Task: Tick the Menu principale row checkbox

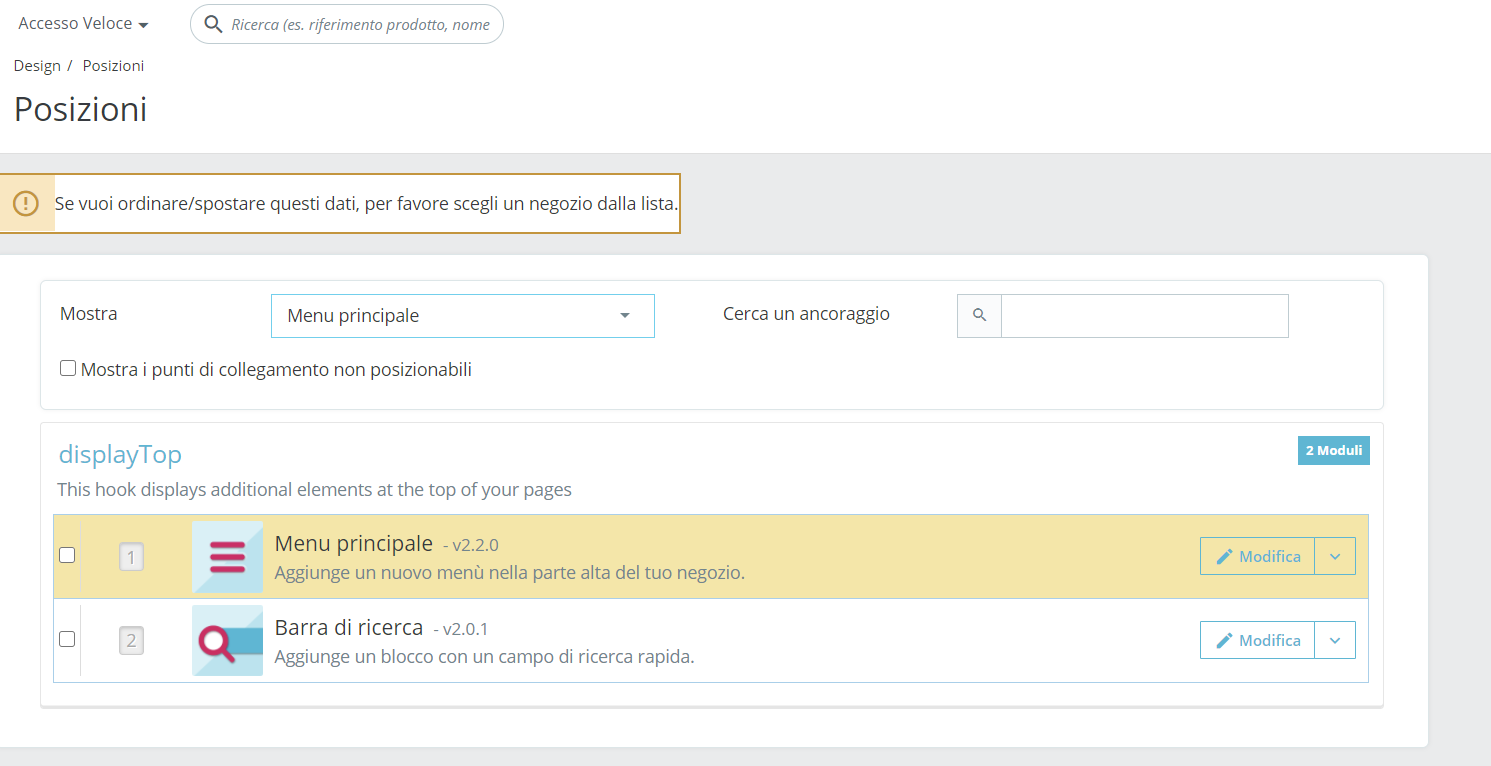Action: click(x=67, y=555)
